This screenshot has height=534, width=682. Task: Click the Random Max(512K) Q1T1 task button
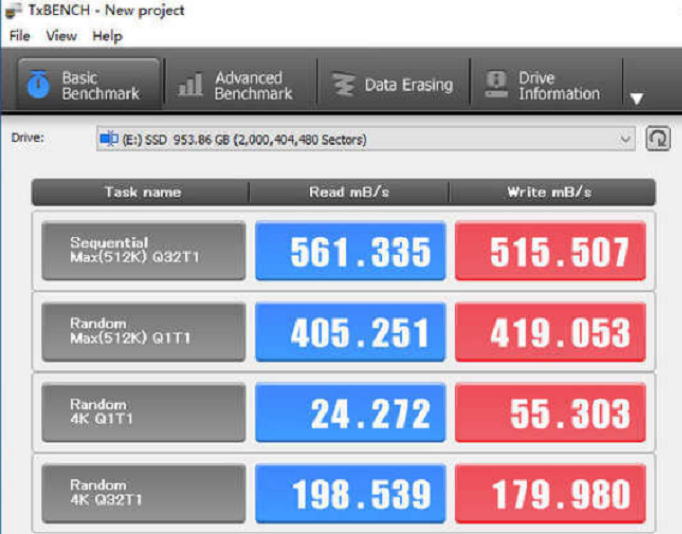click(143, 332)
